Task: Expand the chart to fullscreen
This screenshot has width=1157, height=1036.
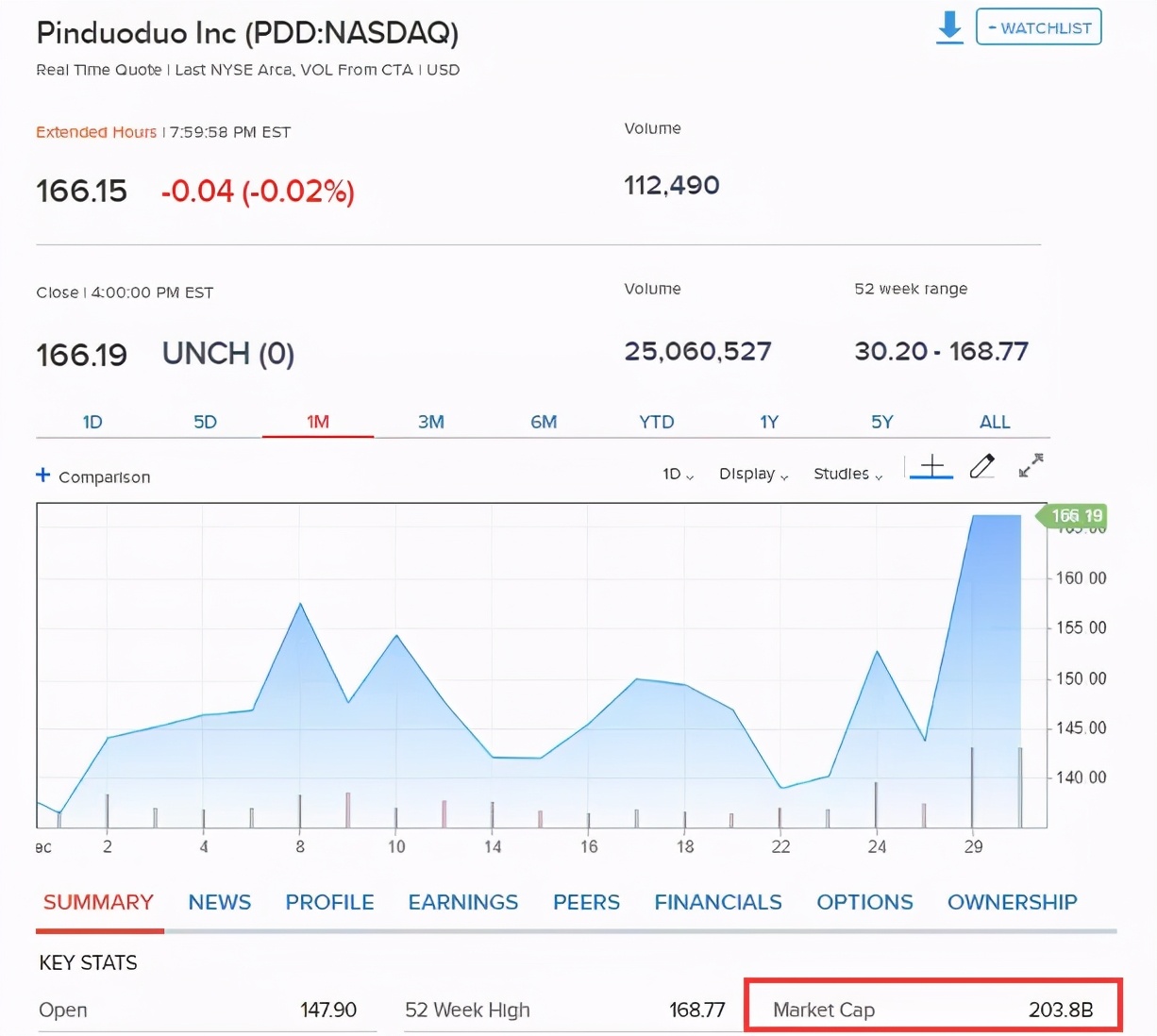Action: pyautogui.click(x=1031, y=465)
